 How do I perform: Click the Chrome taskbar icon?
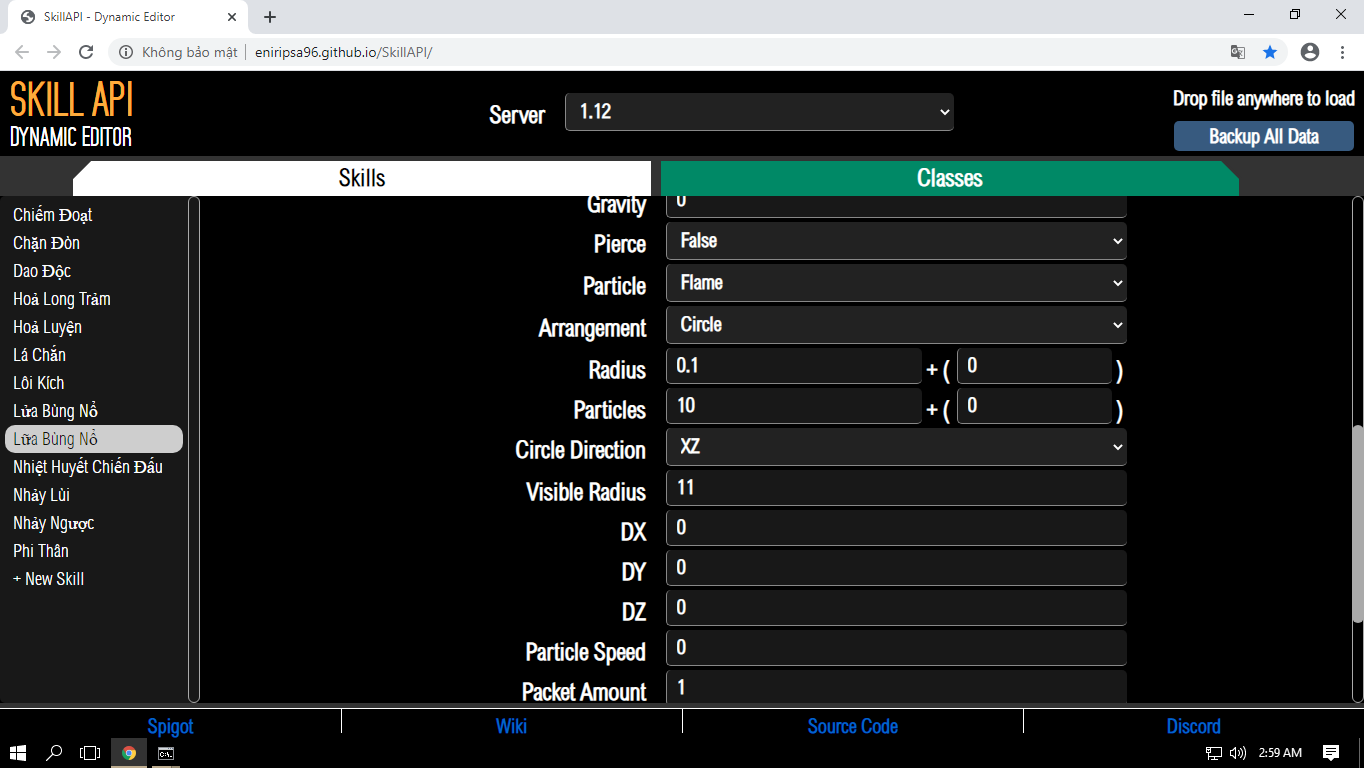(129, 753)
